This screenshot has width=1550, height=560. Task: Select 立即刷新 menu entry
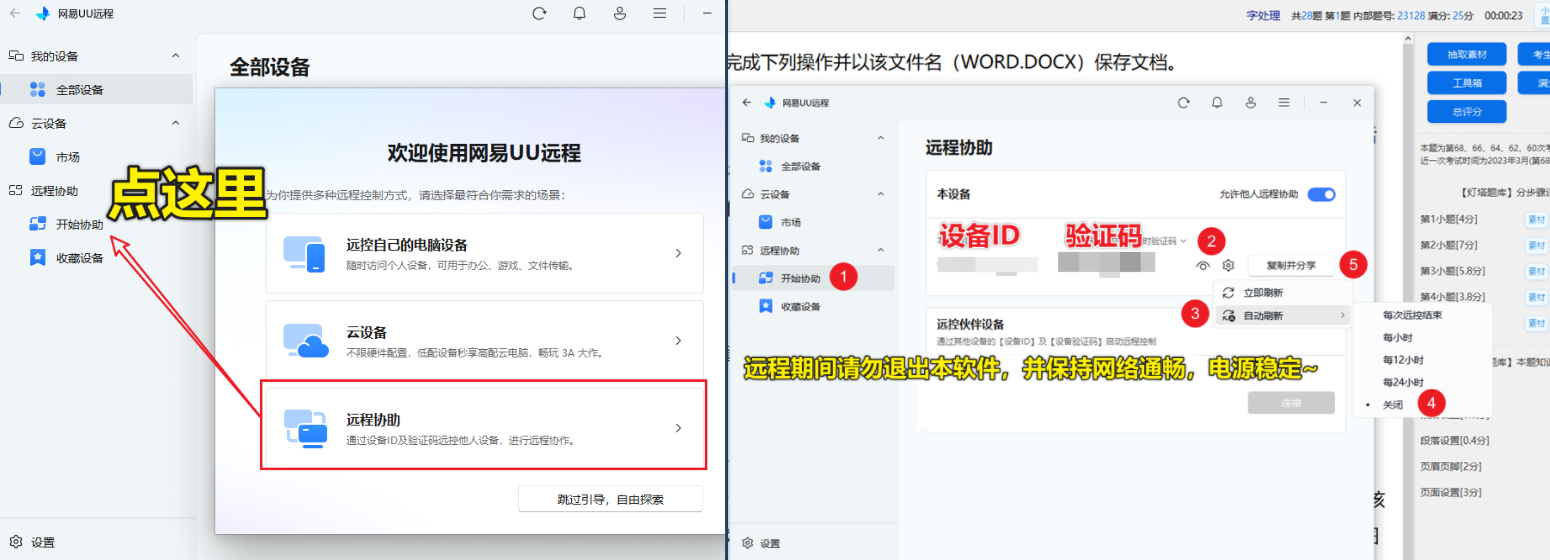click(1282, 293)
